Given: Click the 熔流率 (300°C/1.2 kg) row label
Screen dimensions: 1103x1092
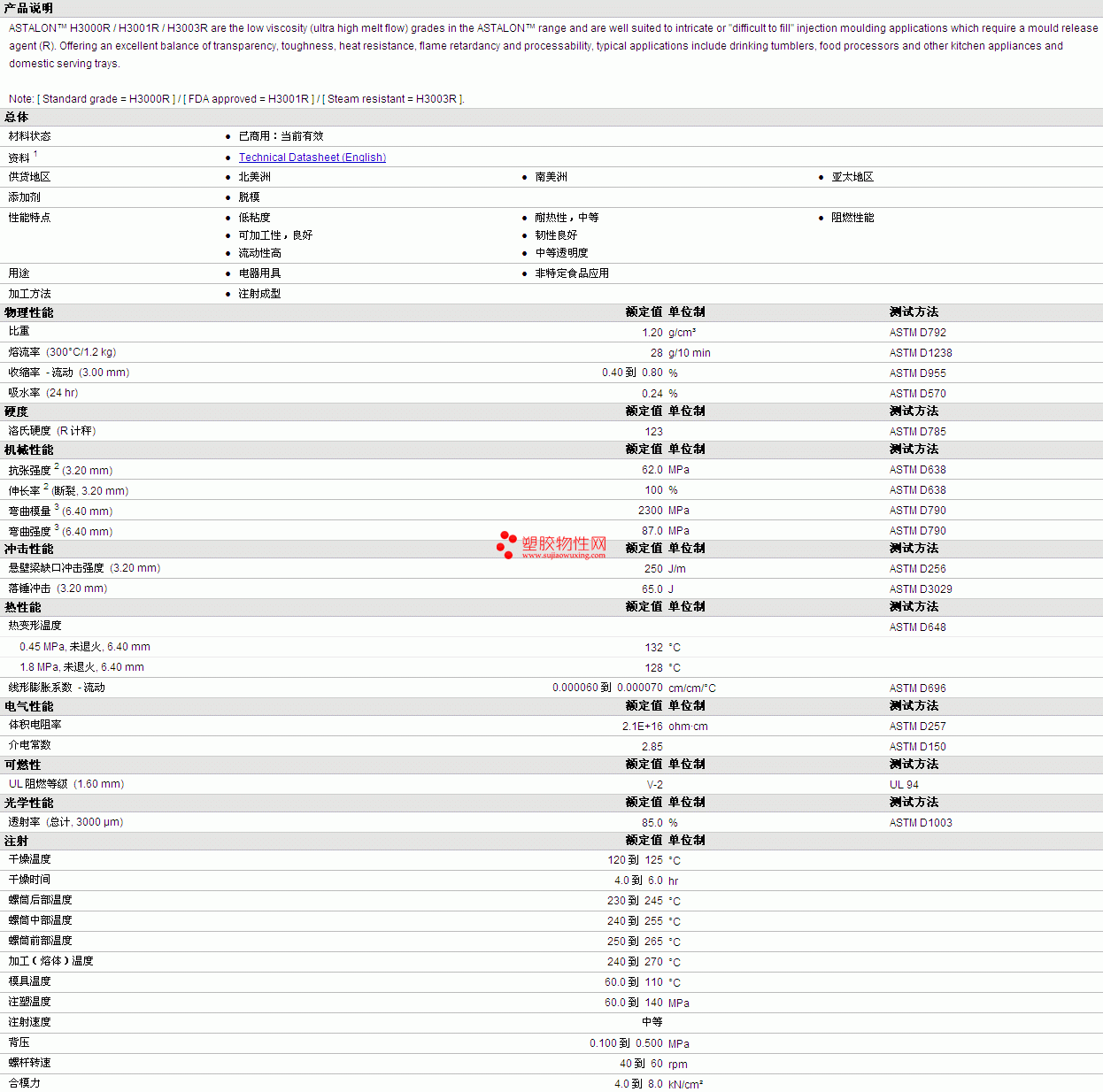Looking at the screenshot, I should [x=63, y=352].
